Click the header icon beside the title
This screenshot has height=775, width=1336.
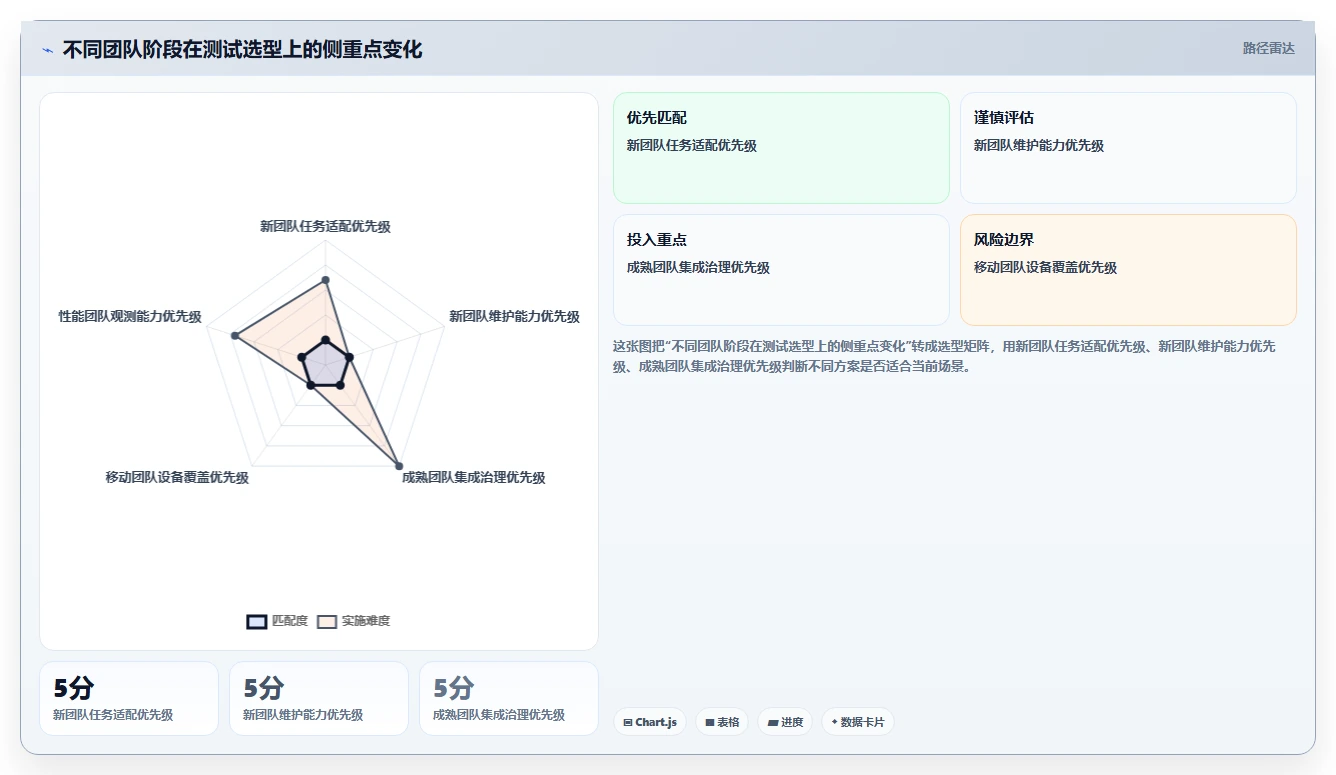[x=47, y=50]
